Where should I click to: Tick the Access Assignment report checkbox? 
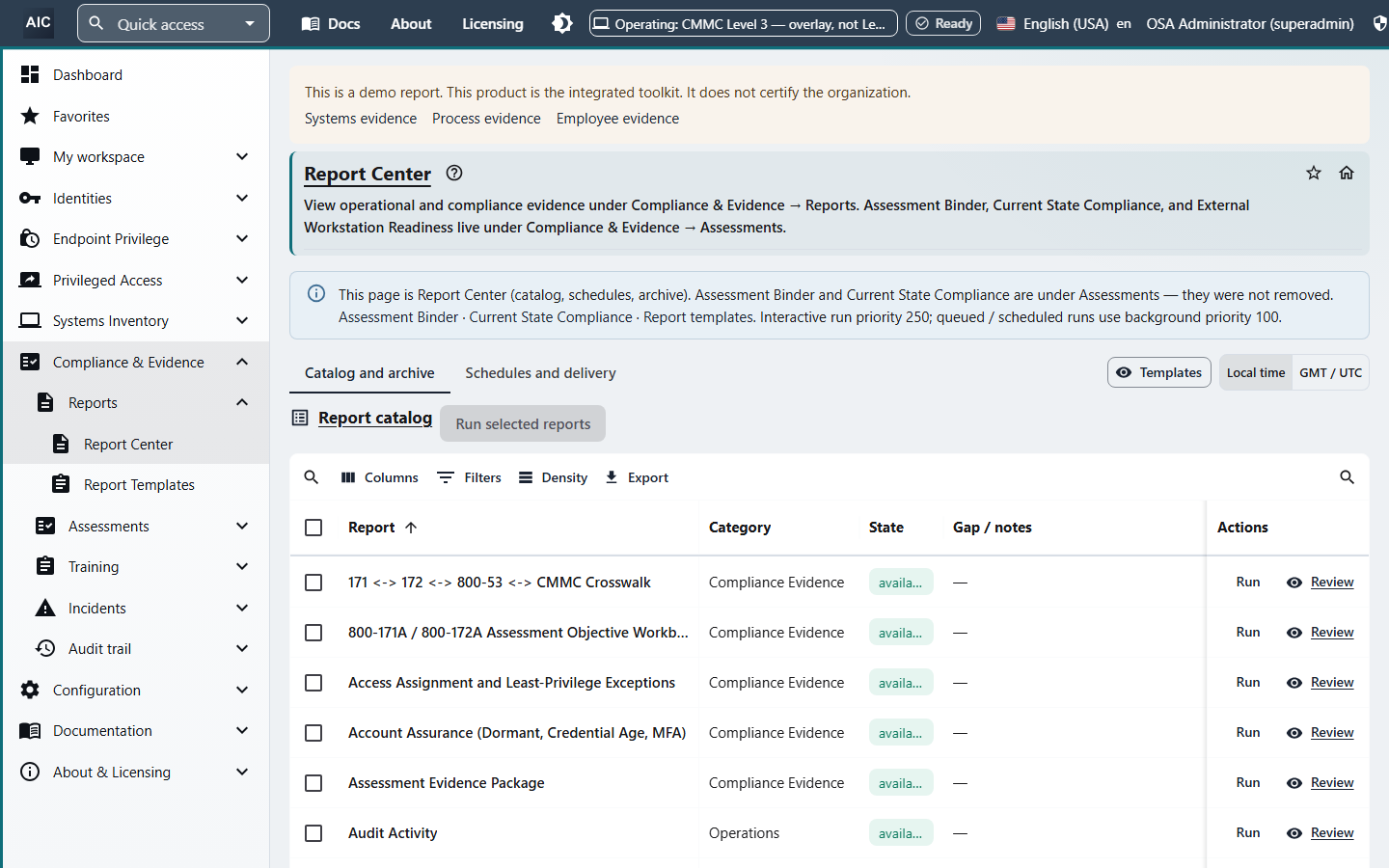(313, 683)
